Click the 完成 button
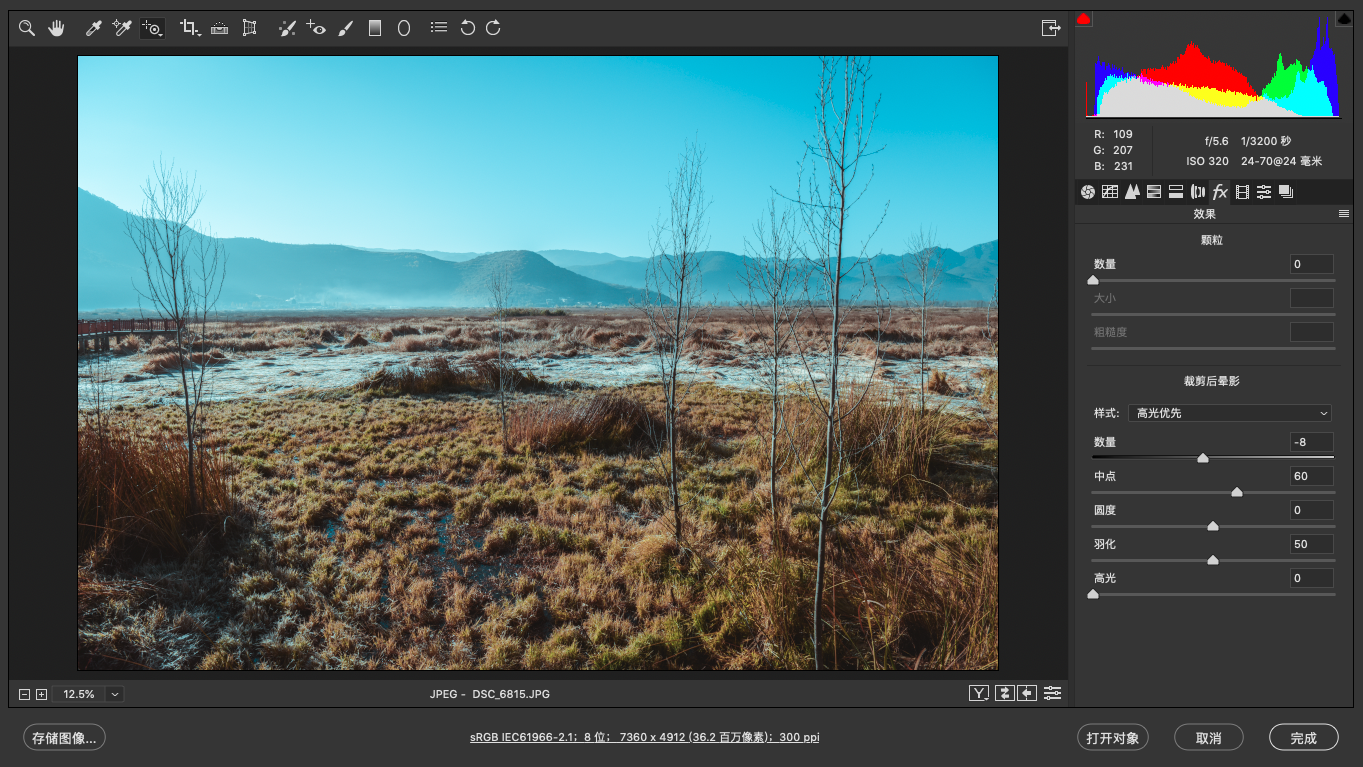The height and width of the screenshot is (767, 1363). [x=1303, y=738]
